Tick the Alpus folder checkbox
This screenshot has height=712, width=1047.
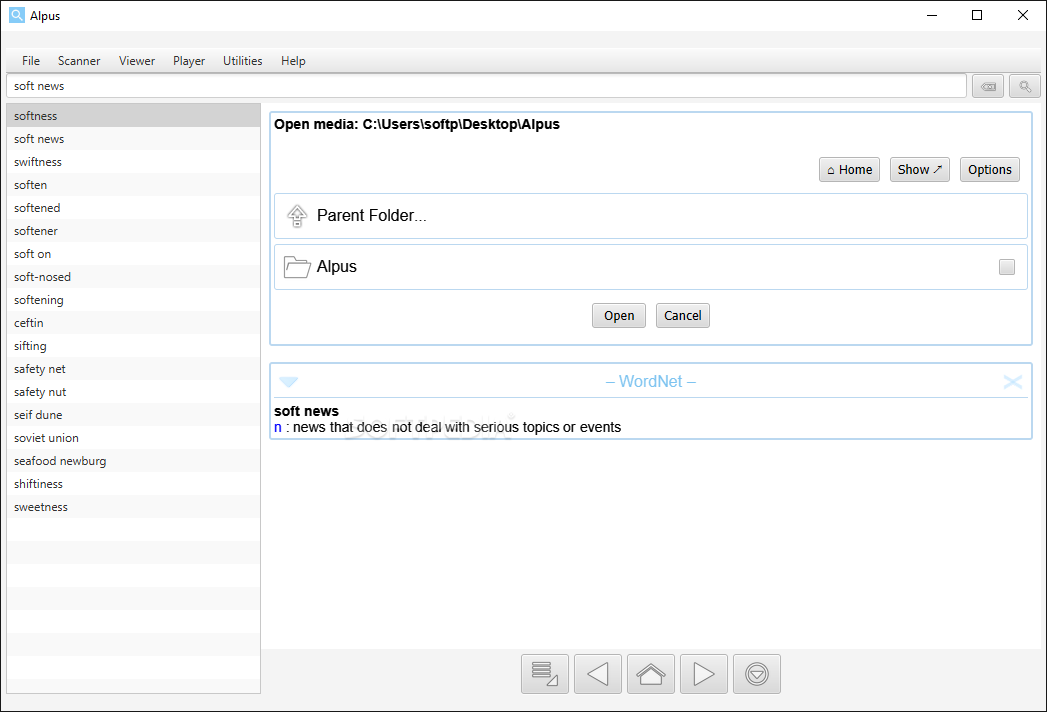tap(1007, 267)
